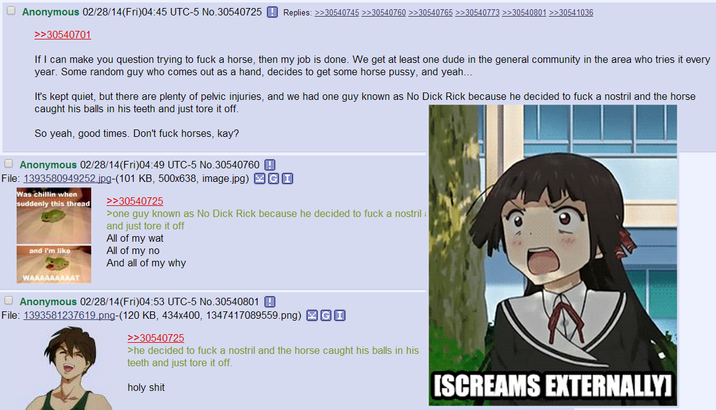Click Google image search icon for 1393580949252.jpg
Screen dimensions: 716x410
(x=273, y=179)
